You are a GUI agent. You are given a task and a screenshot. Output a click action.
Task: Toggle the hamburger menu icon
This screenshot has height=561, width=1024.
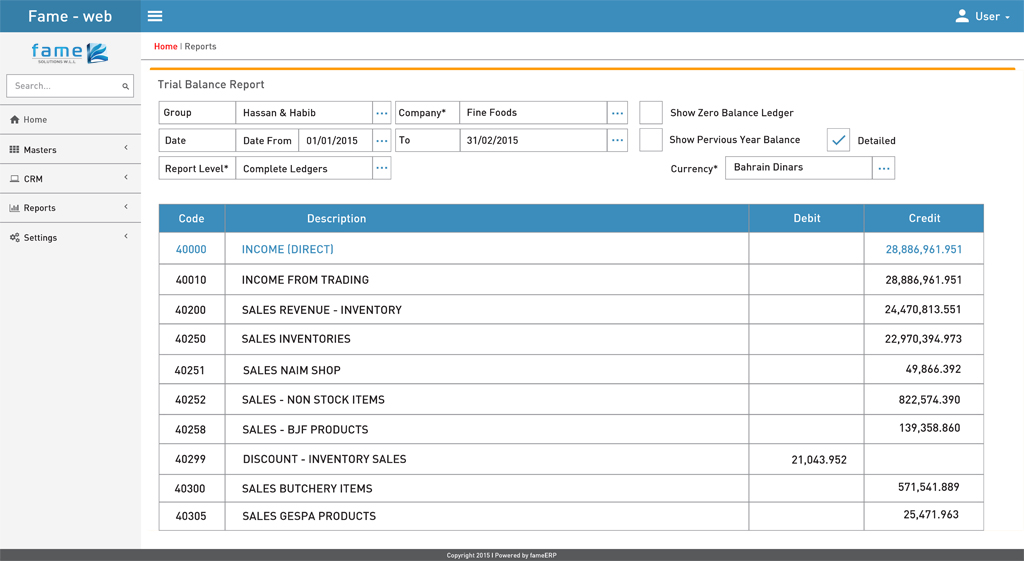click(155, 16)
